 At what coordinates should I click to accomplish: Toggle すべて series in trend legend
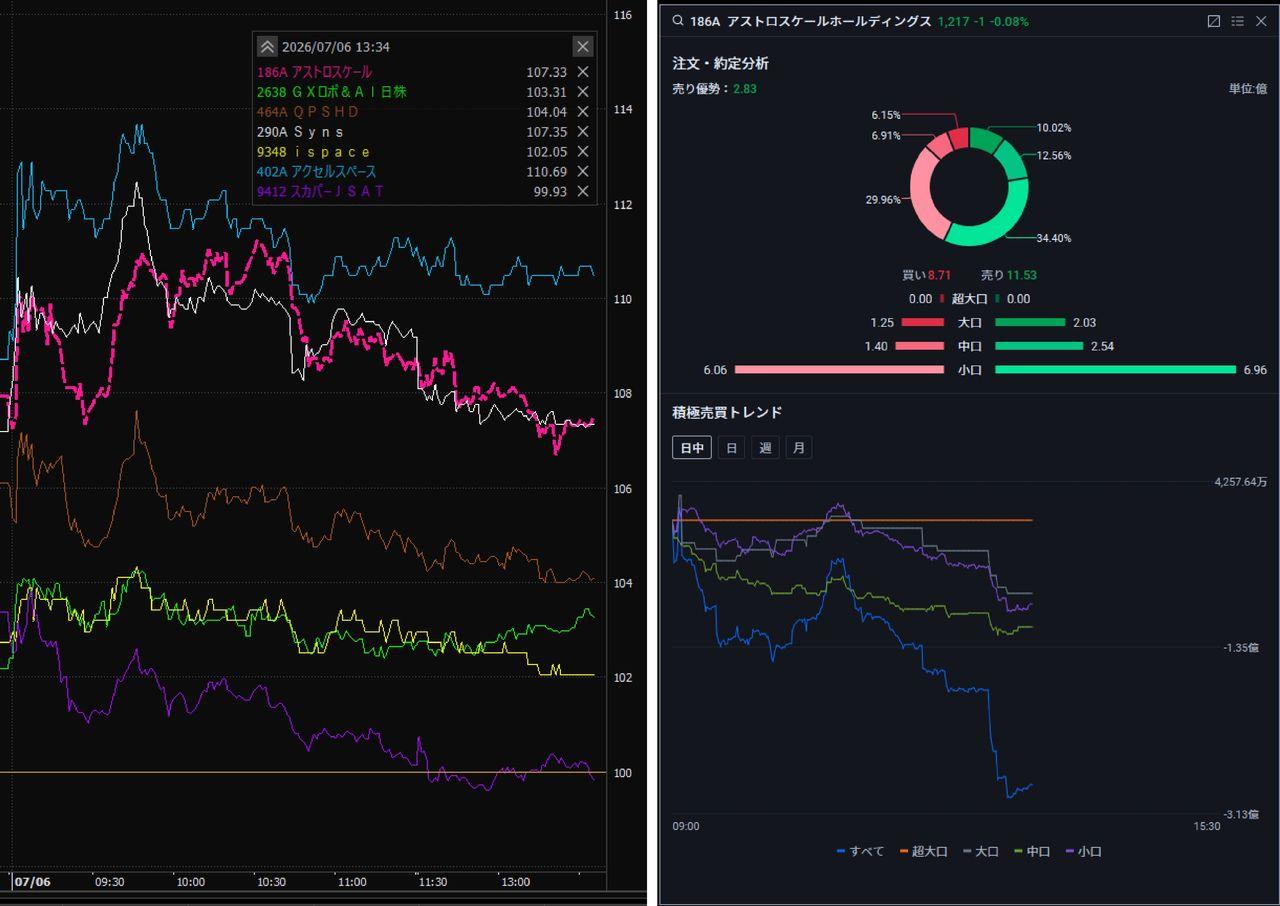pos(860,851)
